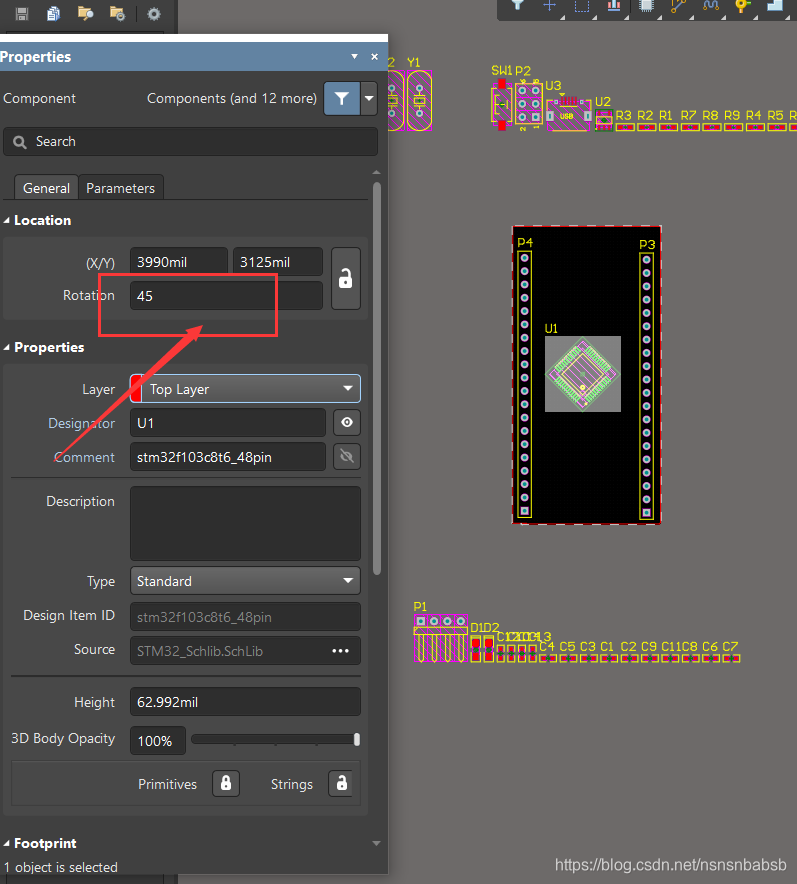Select USB connector U3
The width and height of the screenshot is (797, 884).
pyautogui.click(x=569, y=113)
